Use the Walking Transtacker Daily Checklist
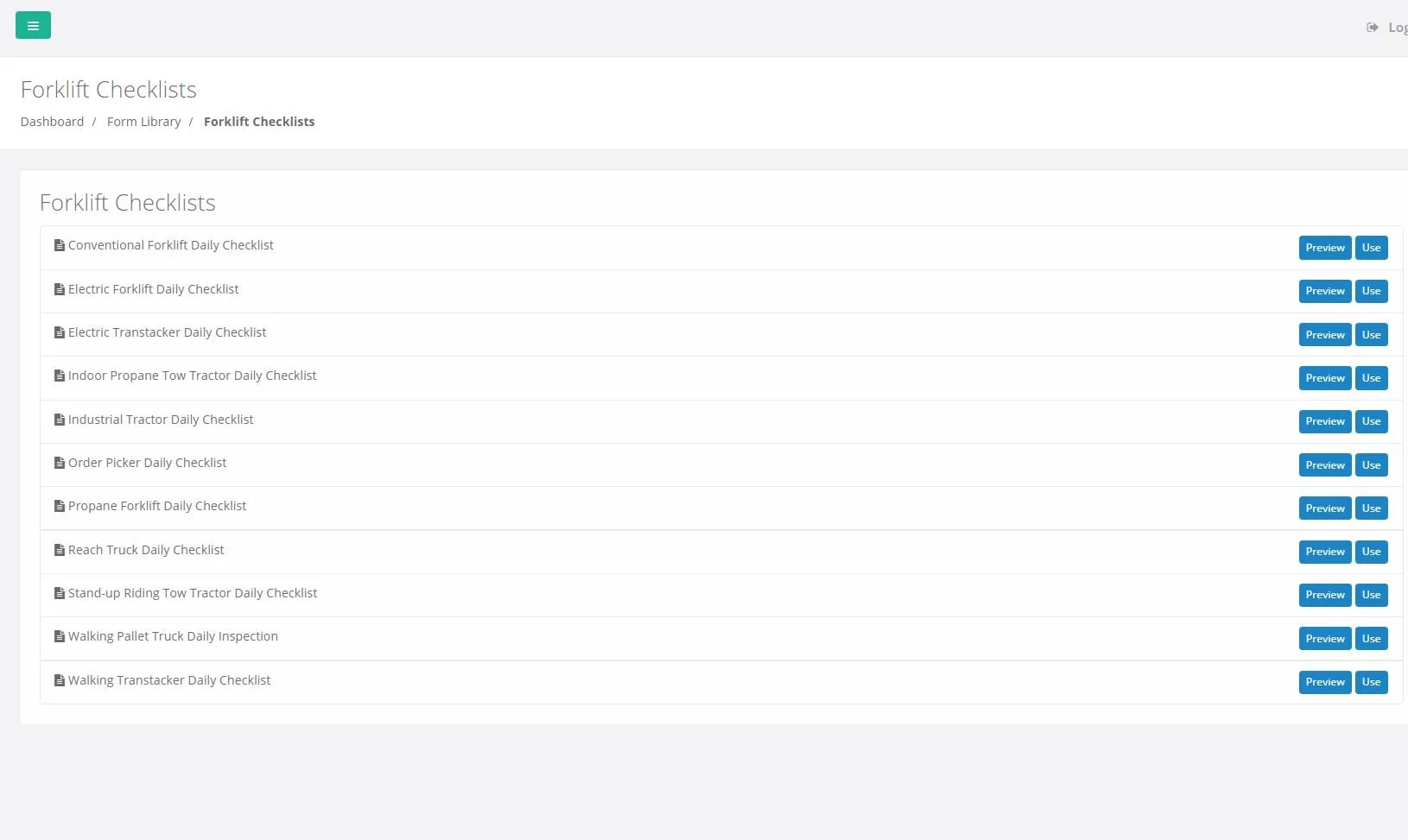This screenshot has width=1408, height=840. pos(1371,682)
